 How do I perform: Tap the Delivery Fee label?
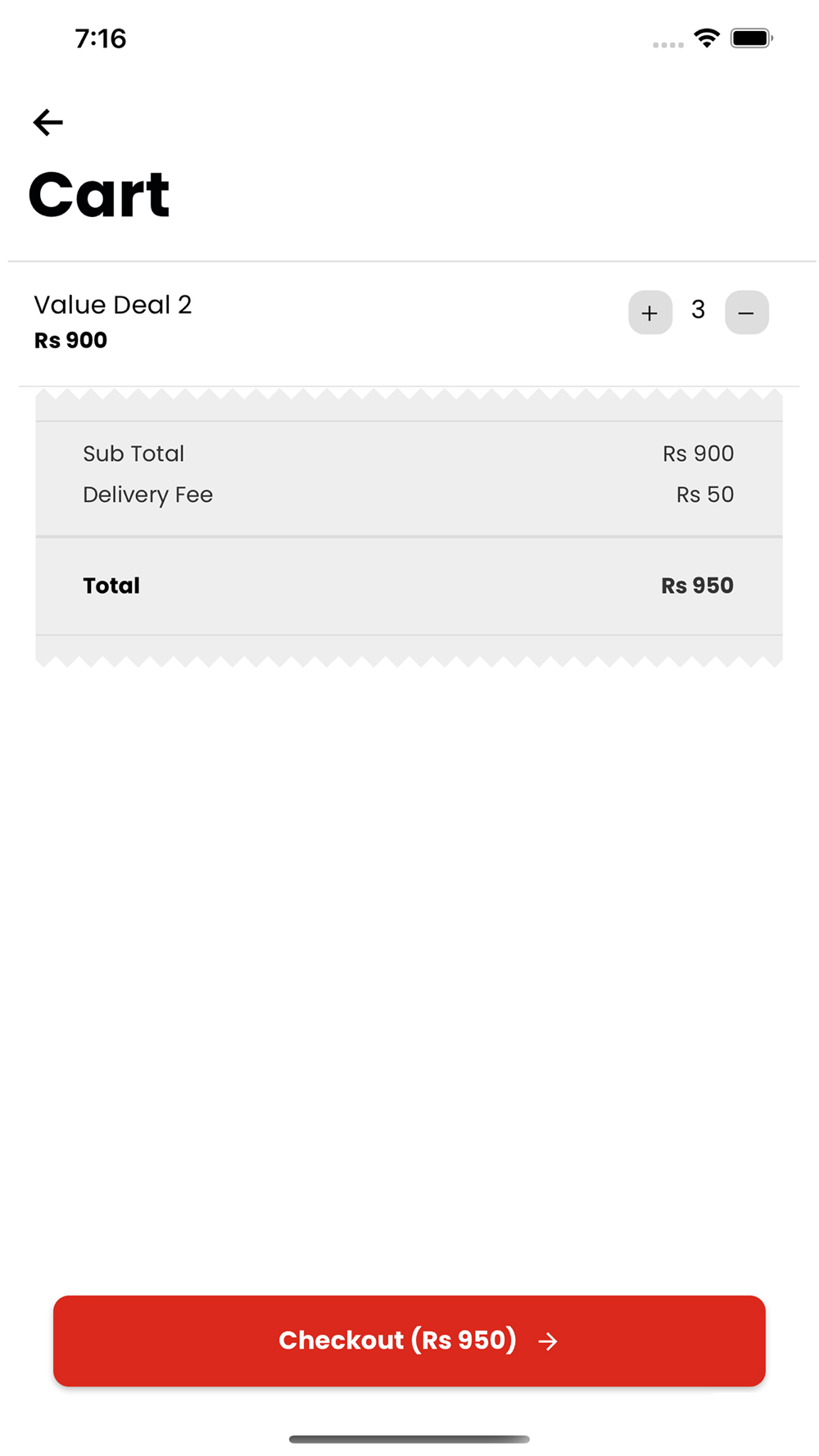pos(148,495)
